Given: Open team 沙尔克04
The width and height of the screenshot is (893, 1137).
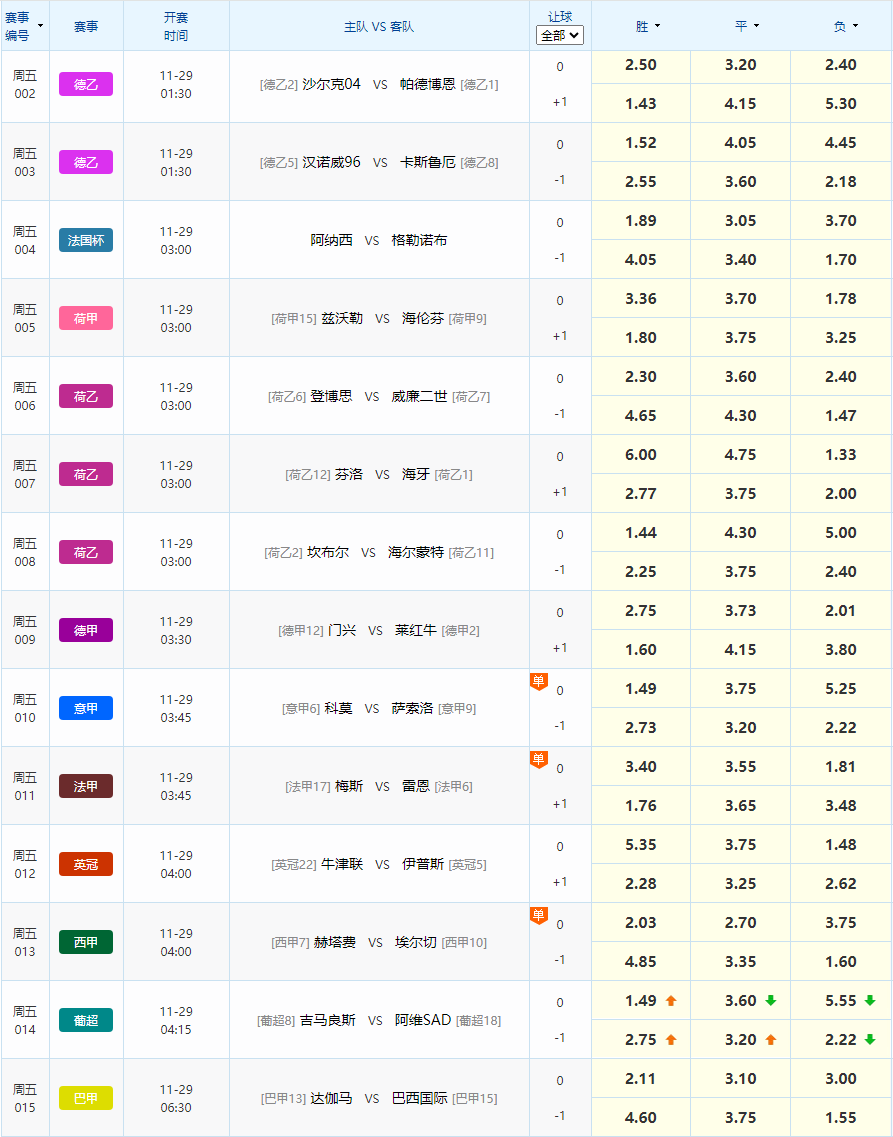Looking at the screenshot, I should (x=331, y=84).
